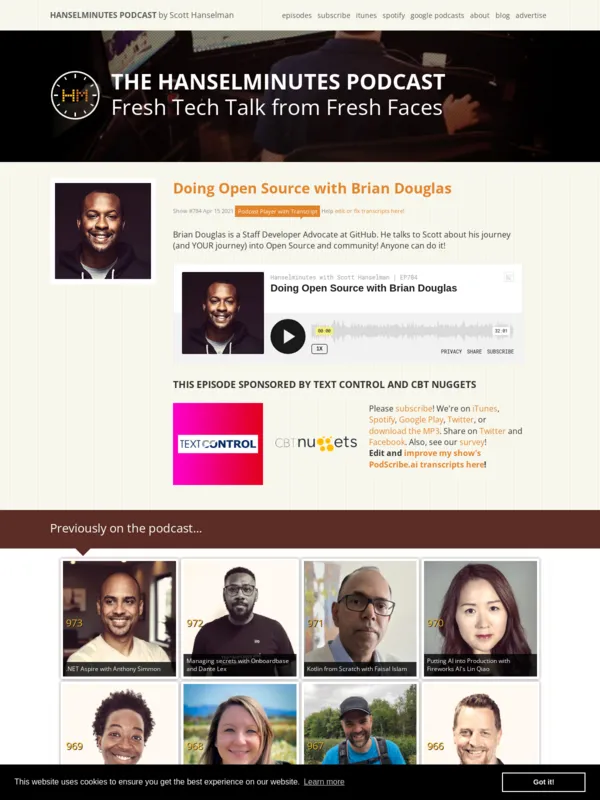Click the SUBSCRIBE link in player
600x800 pixels.
[x=500, y=352]
